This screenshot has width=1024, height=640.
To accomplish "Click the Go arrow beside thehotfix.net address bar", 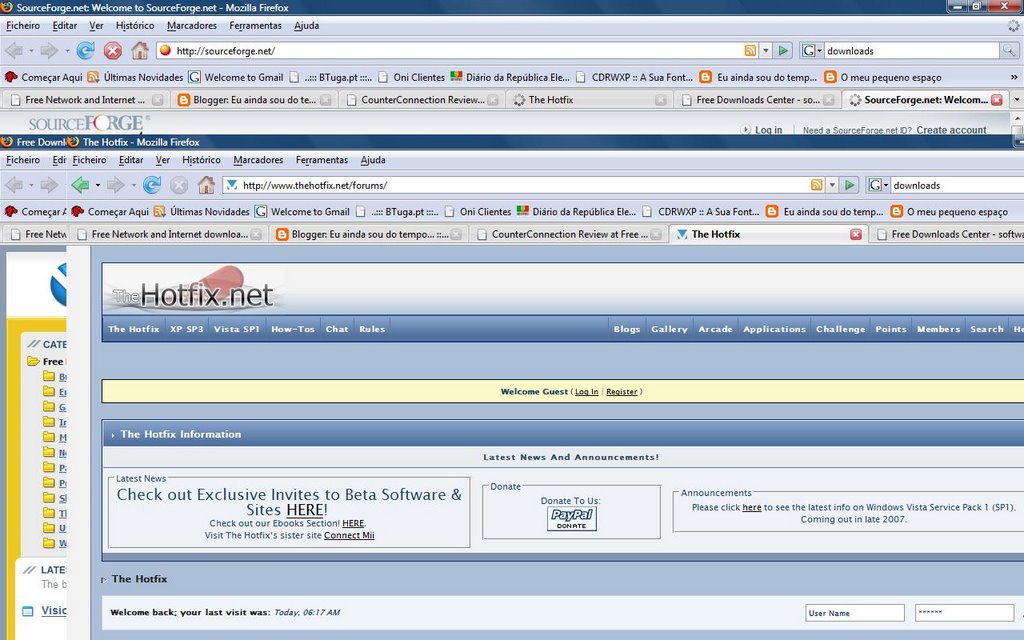I will [850, 185].
